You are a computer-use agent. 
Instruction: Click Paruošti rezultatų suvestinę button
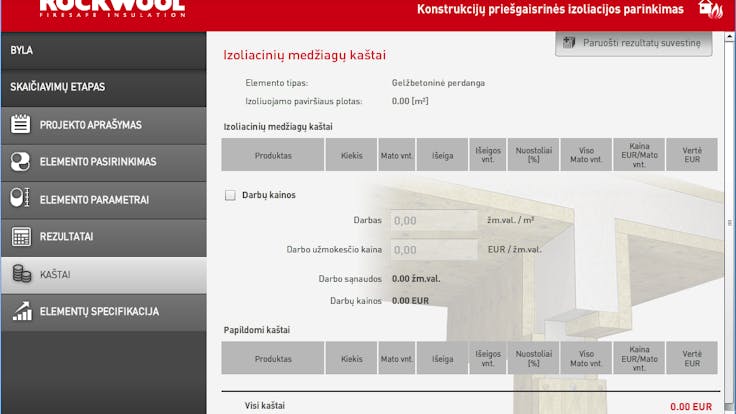click(x=633, y=43)
